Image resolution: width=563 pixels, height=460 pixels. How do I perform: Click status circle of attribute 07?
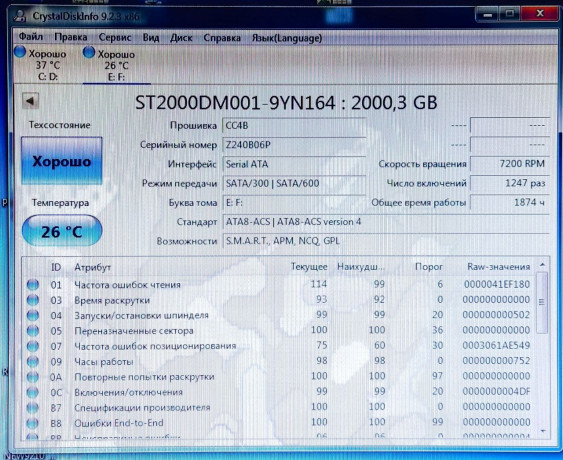click(x=33, y=346)
